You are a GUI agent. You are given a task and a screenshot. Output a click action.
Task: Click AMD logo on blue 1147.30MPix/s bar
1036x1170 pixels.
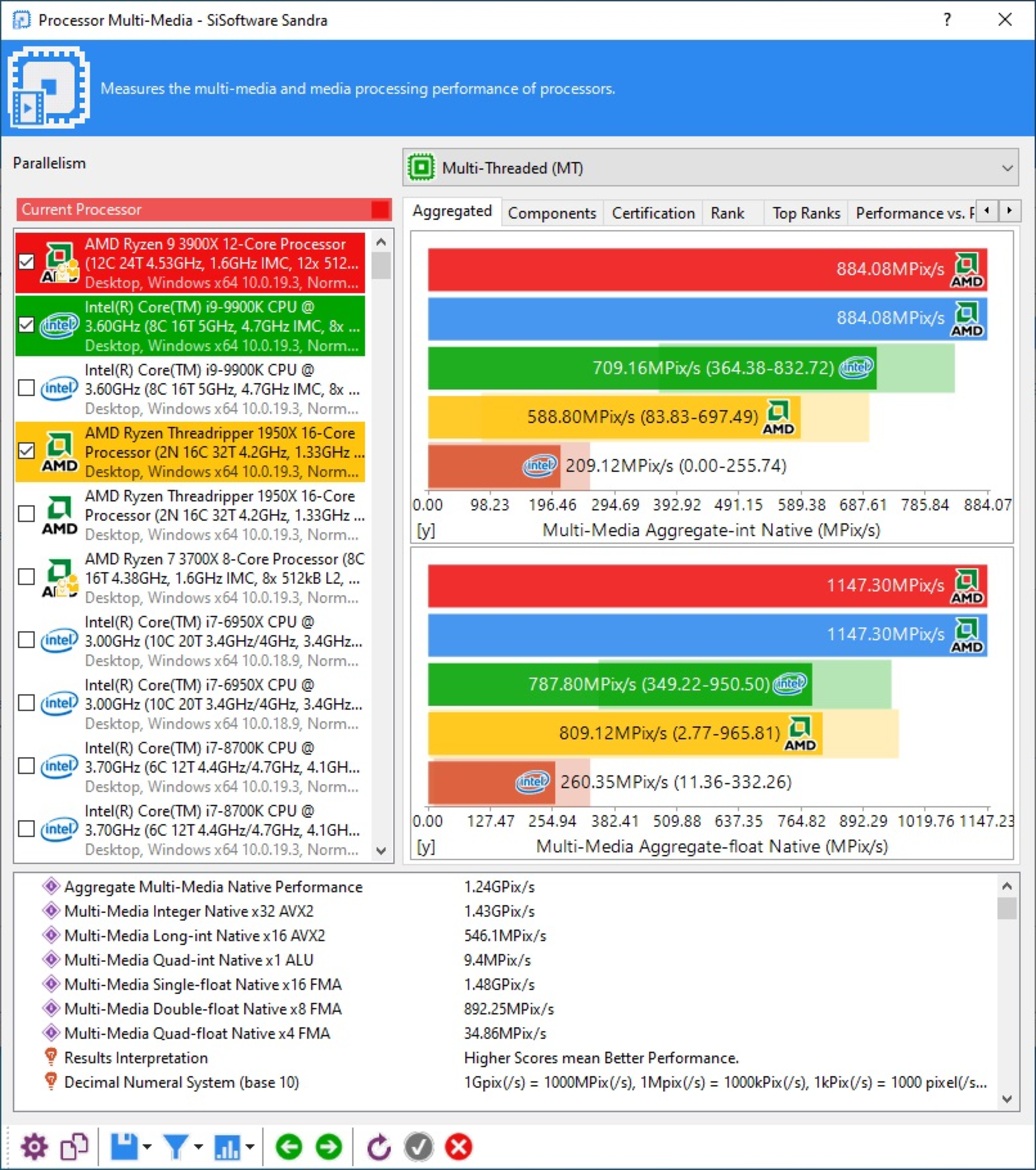967,636
